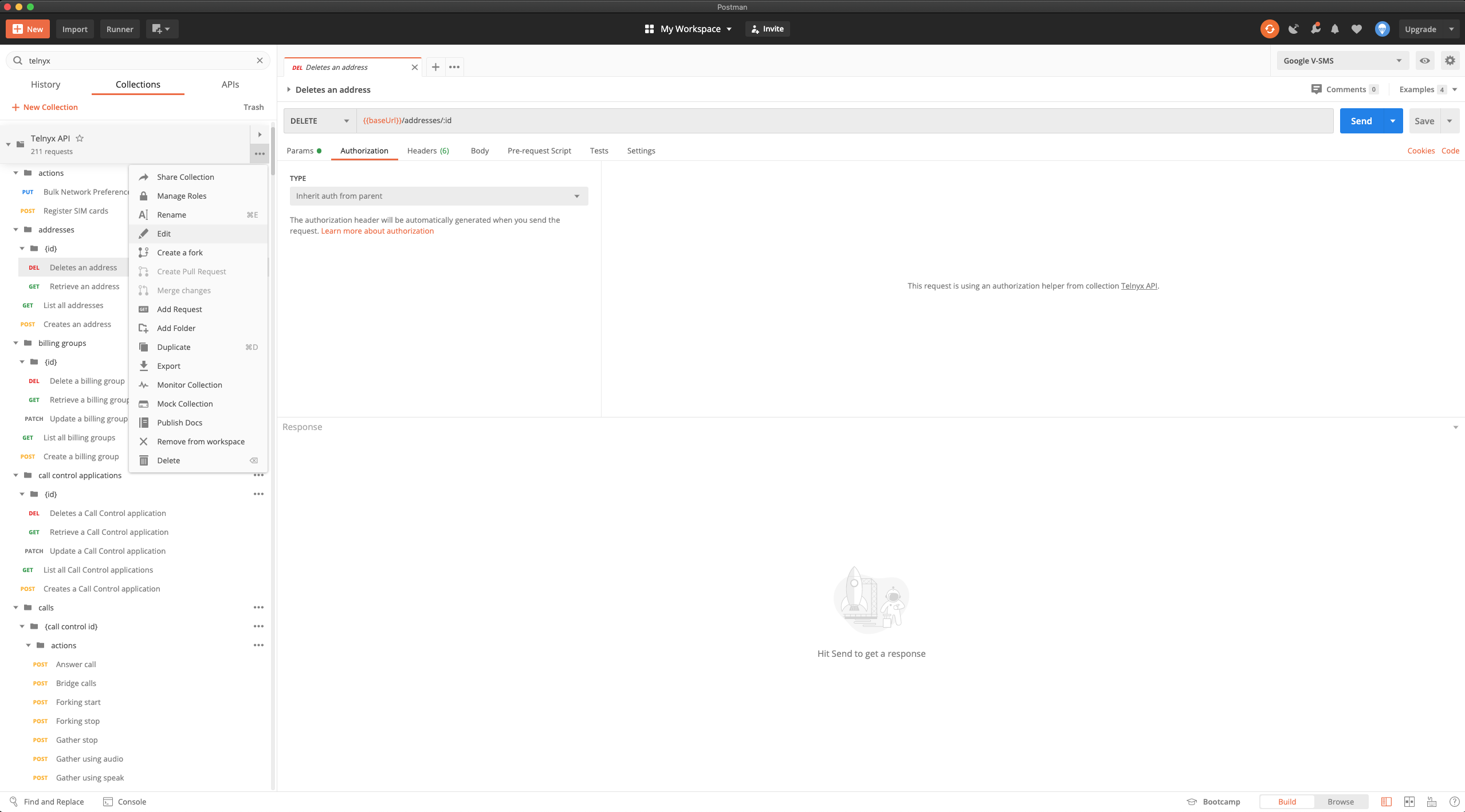The height and width of the screenshot is (812, 1465).
Task: Expand the Deletes an address description
Action: 289,90
